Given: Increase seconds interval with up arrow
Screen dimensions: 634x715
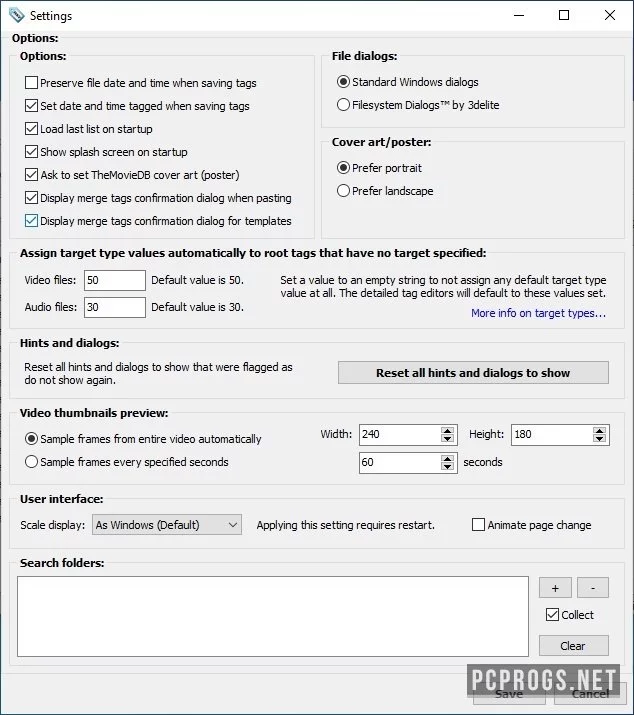Looking at the screenshot, I should [447, 459].
